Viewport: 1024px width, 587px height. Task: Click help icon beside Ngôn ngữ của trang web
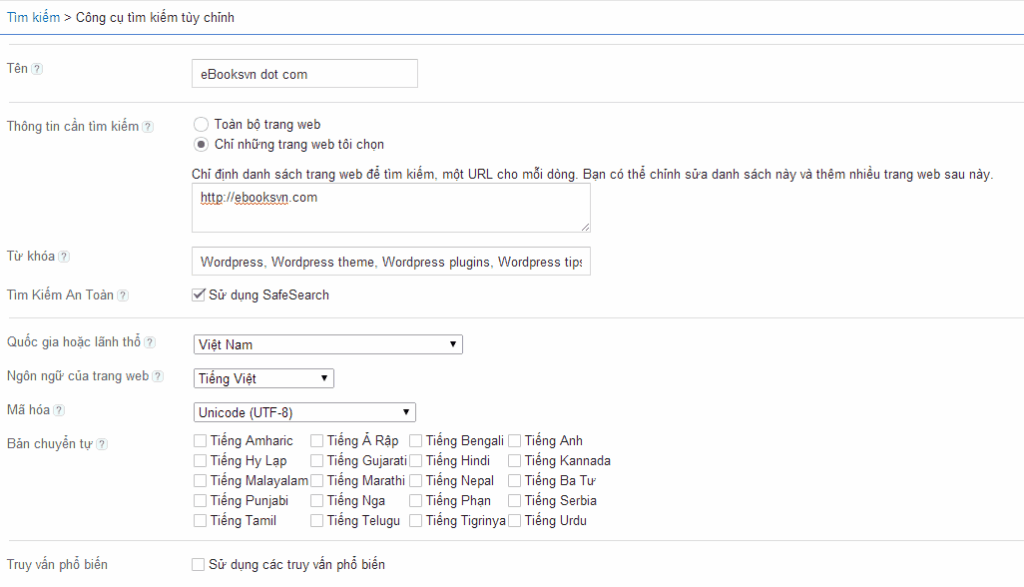[x=158, y=377]
